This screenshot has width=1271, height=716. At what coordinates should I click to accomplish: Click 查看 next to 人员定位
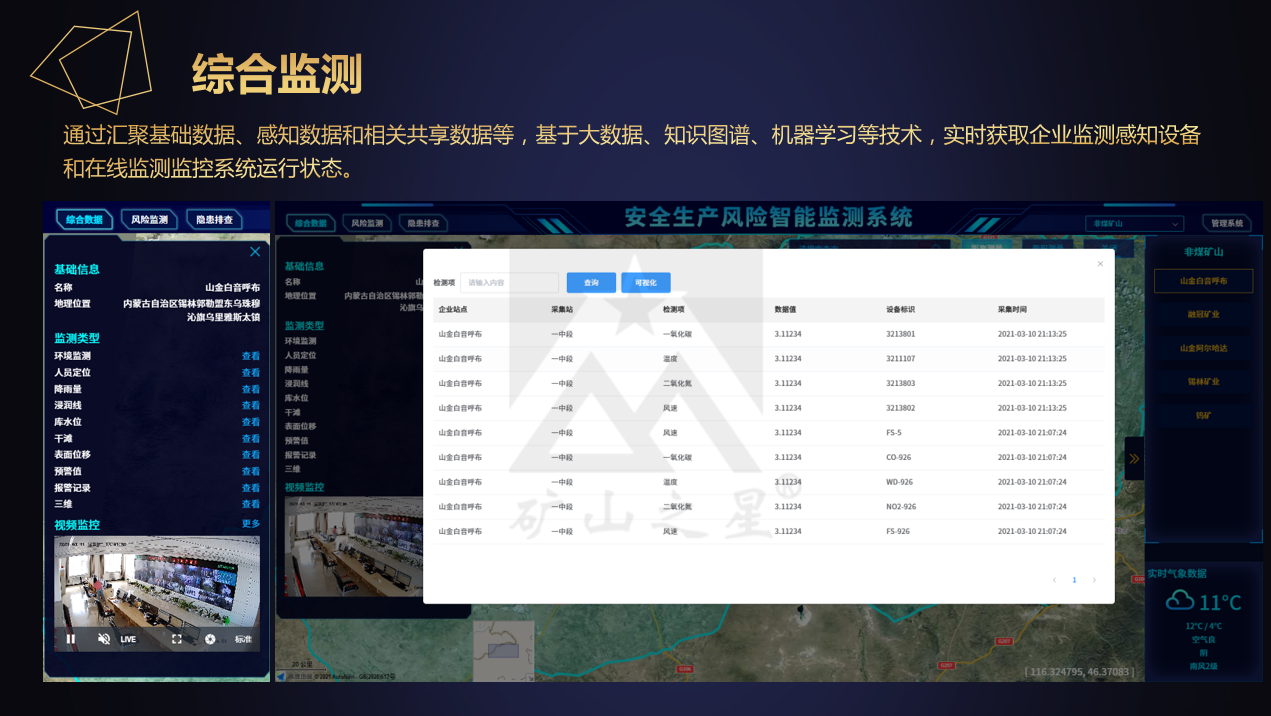point(250,373)
